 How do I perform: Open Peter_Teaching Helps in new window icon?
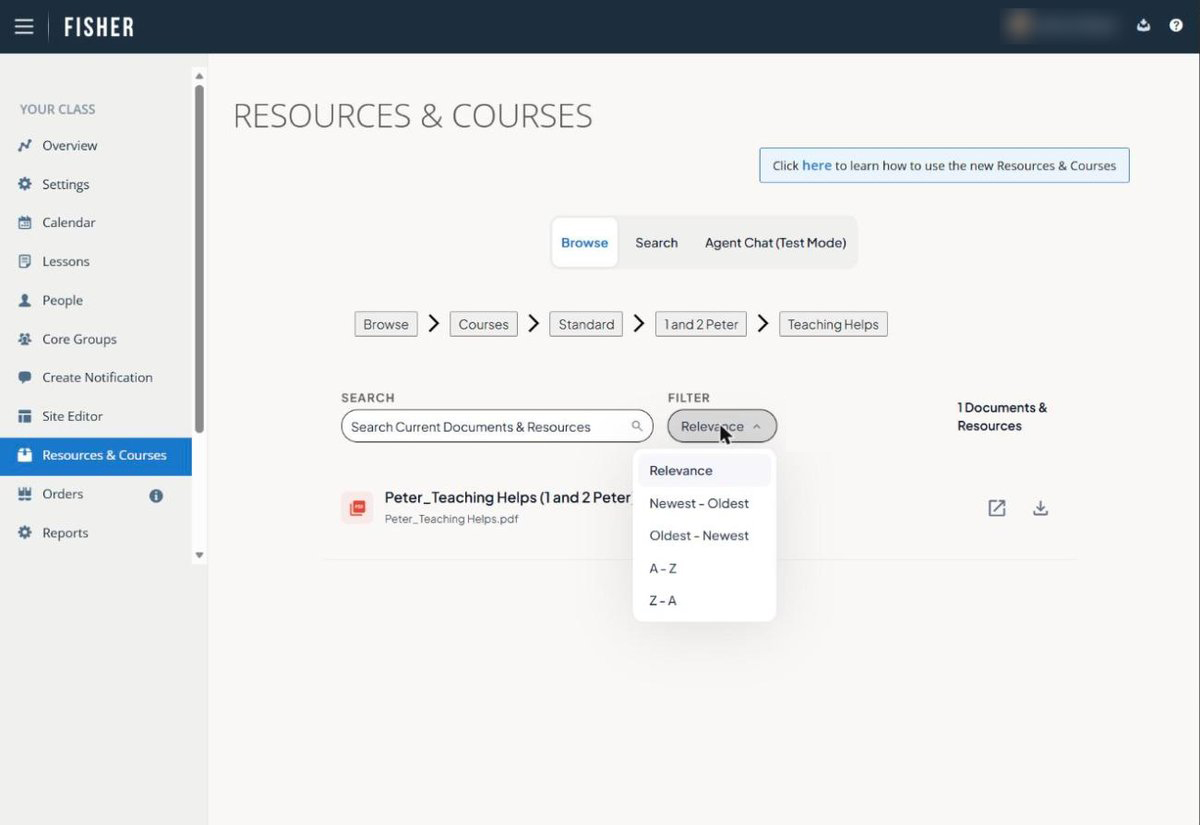pyautogui.click(x=997, y=508)
